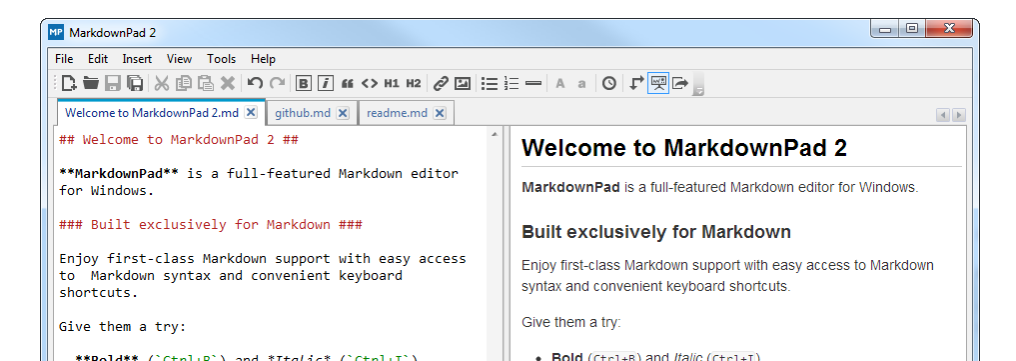Toggle the live preview pane icon

click(658, 83)
